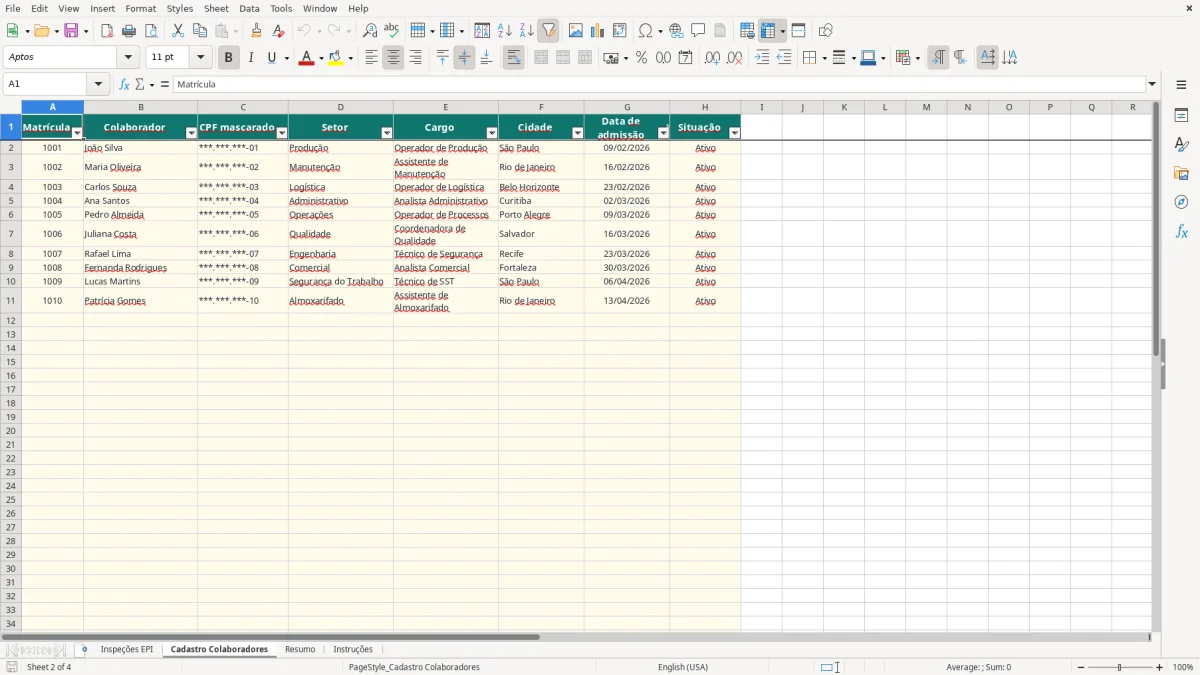Expand the Name Box dropdown

pos(98,84)
